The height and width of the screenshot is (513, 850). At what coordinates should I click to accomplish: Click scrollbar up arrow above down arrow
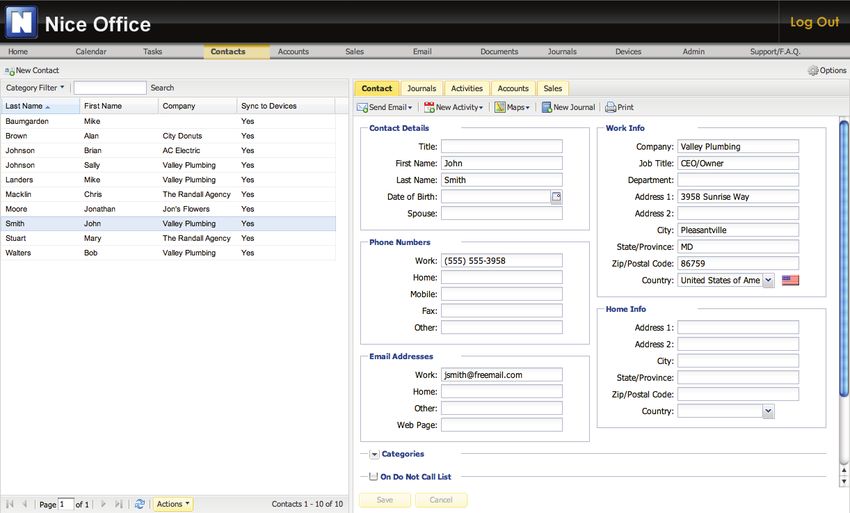click(x=843, y=471)
